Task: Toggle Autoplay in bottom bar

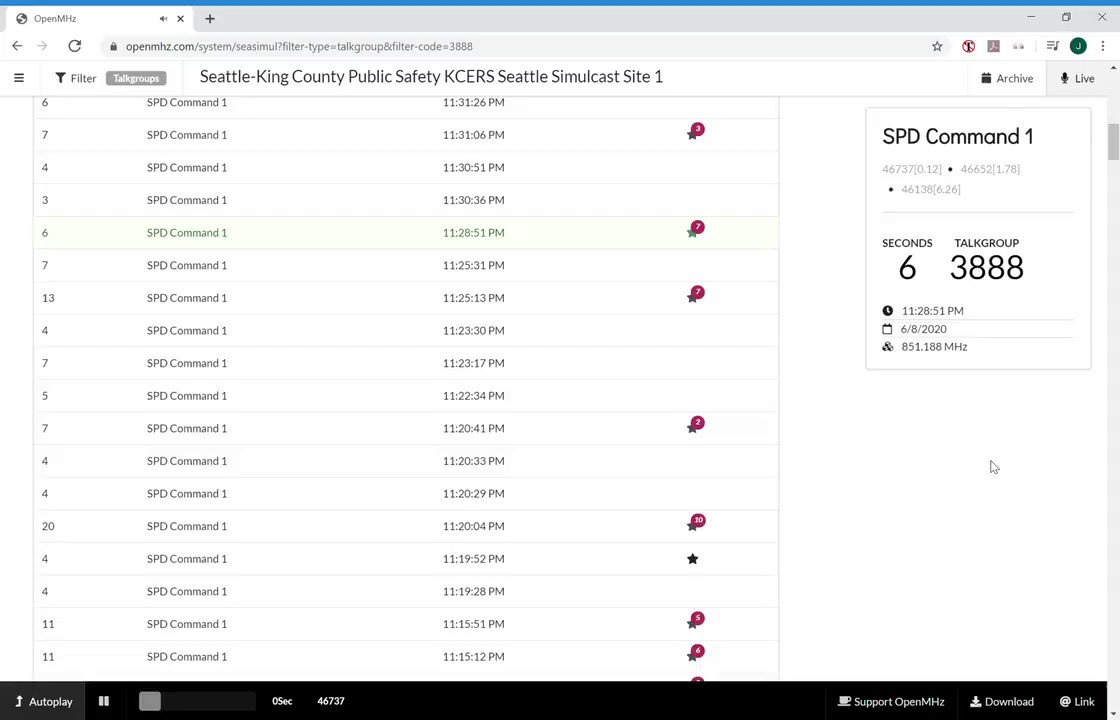Action: pos(43,701)
